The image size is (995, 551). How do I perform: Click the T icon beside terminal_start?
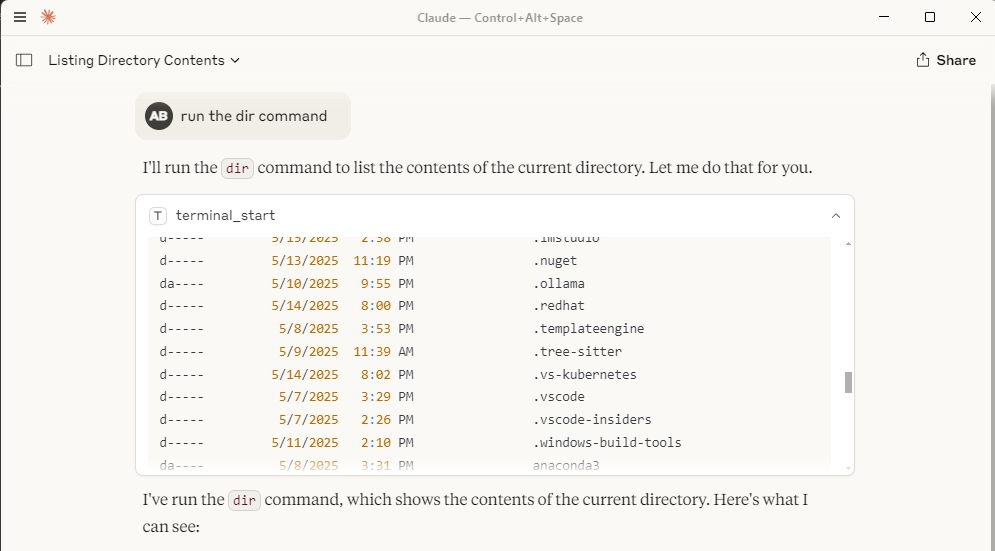click(157, 215)
